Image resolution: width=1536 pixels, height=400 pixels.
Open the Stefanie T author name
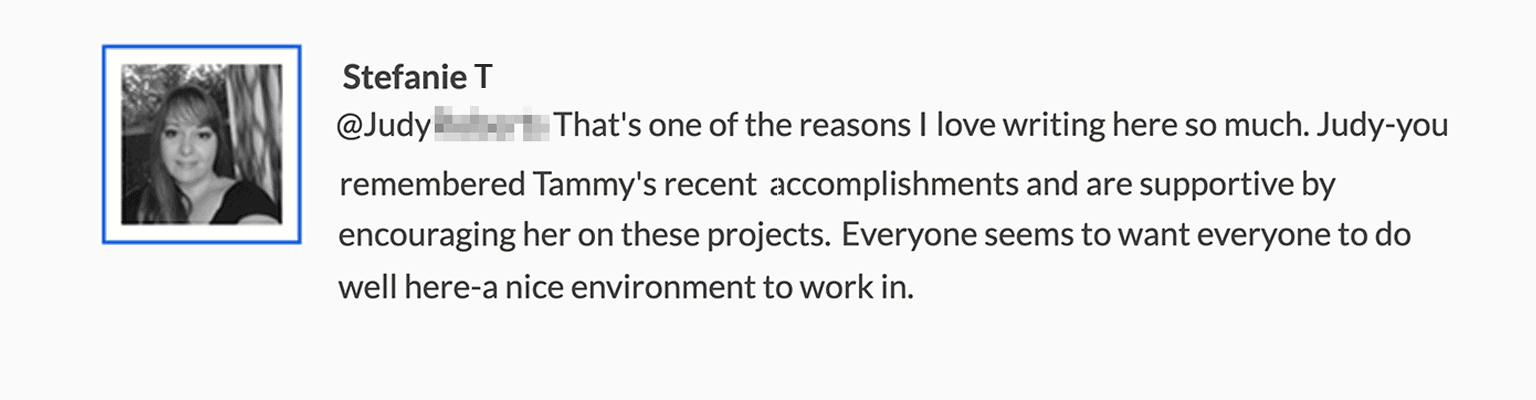tap(418, 77)
